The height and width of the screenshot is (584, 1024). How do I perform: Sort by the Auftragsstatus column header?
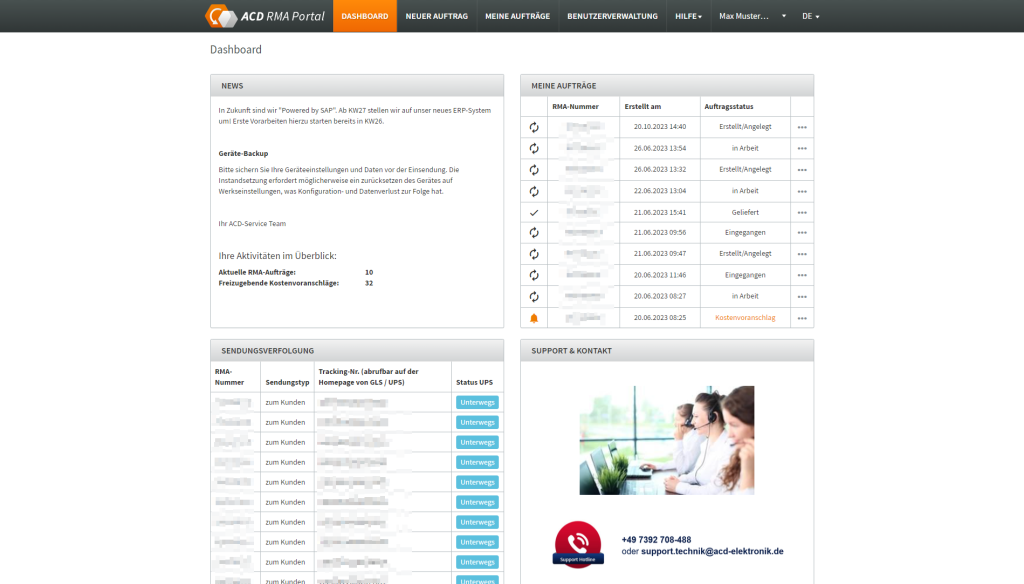point(728,106)
